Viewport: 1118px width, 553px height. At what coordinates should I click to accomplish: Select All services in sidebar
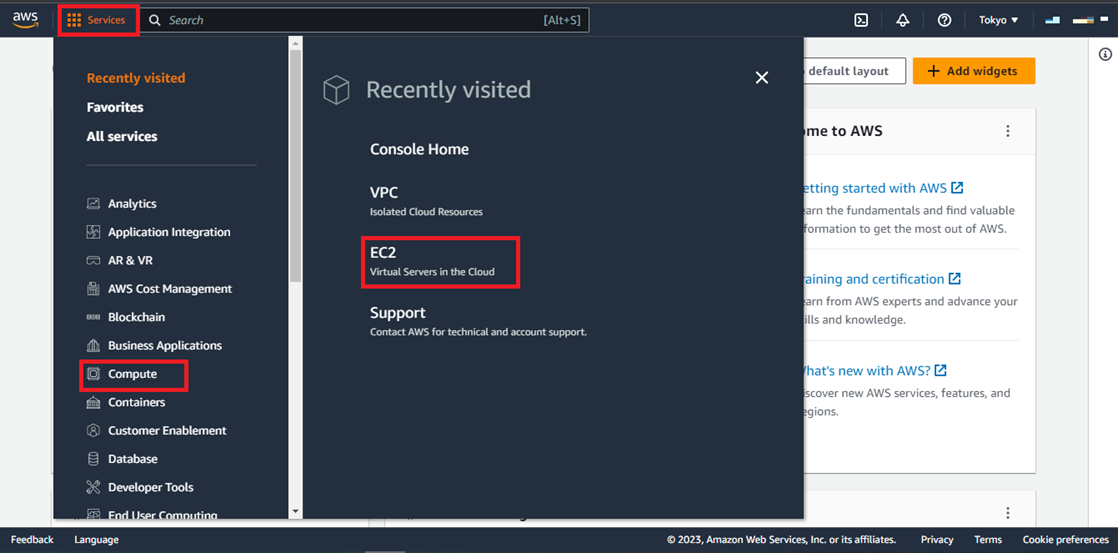122,136
